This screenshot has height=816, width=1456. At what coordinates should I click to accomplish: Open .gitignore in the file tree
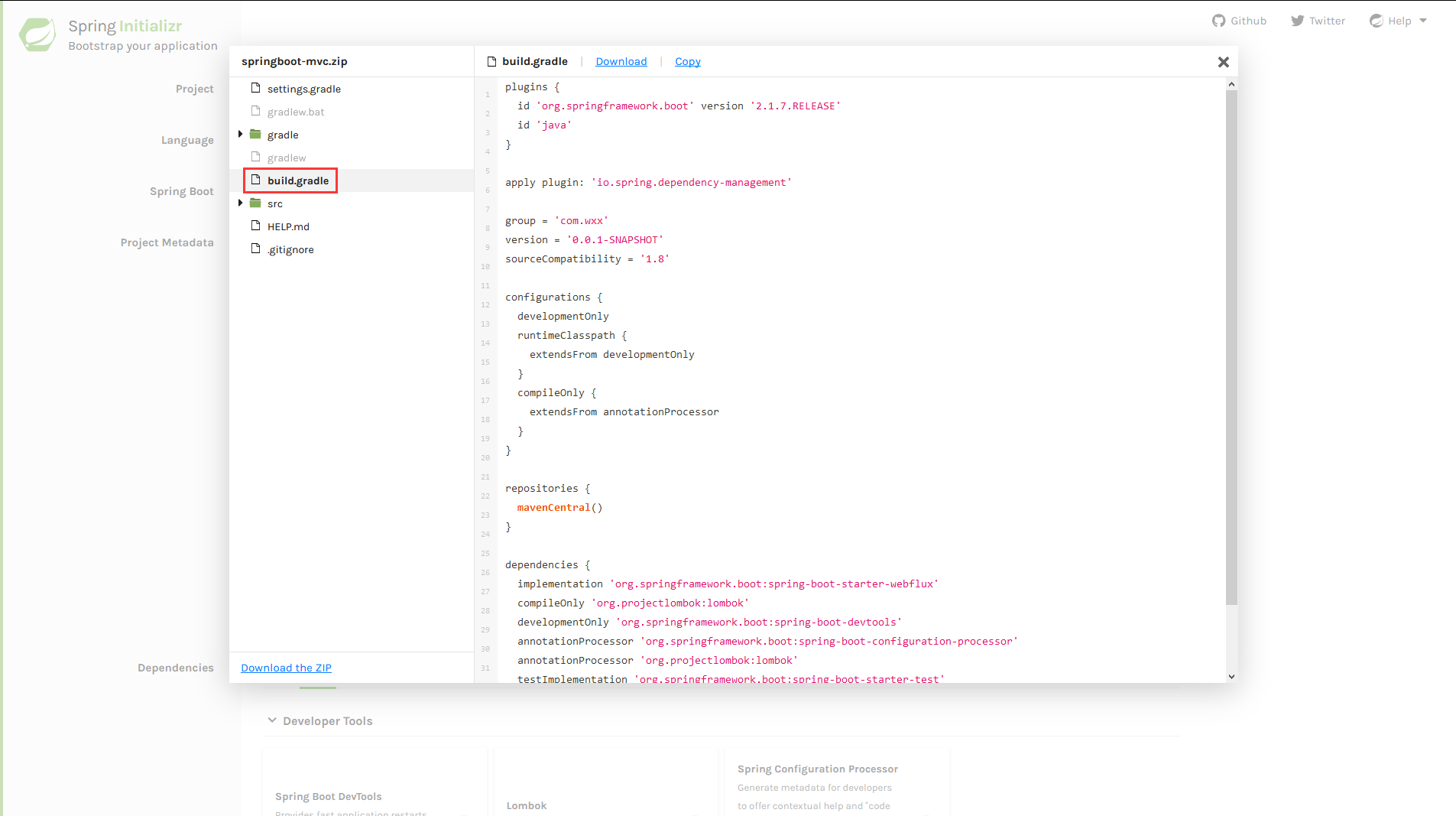click(290, 249)
